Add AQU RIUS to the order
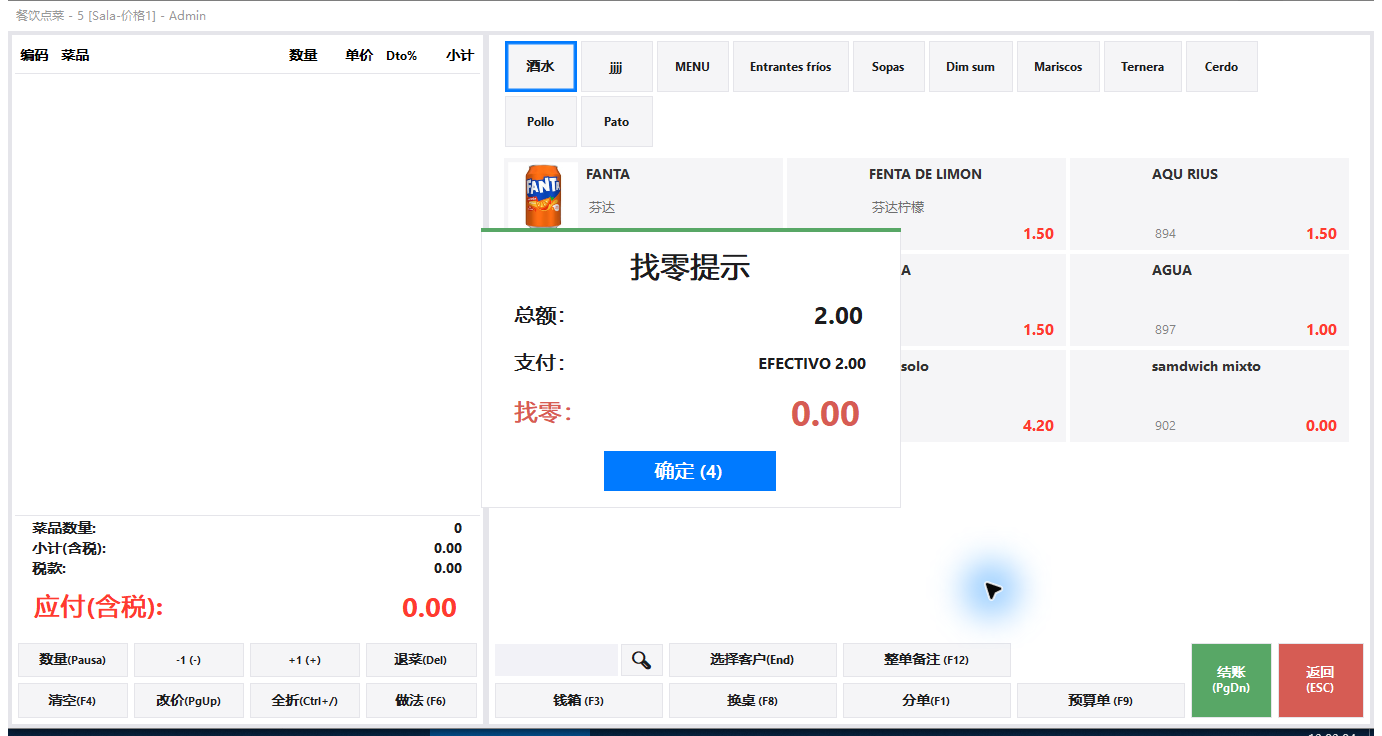Image resolution: width=1382 pixels, height=736 pixels. coord(1209,203)
